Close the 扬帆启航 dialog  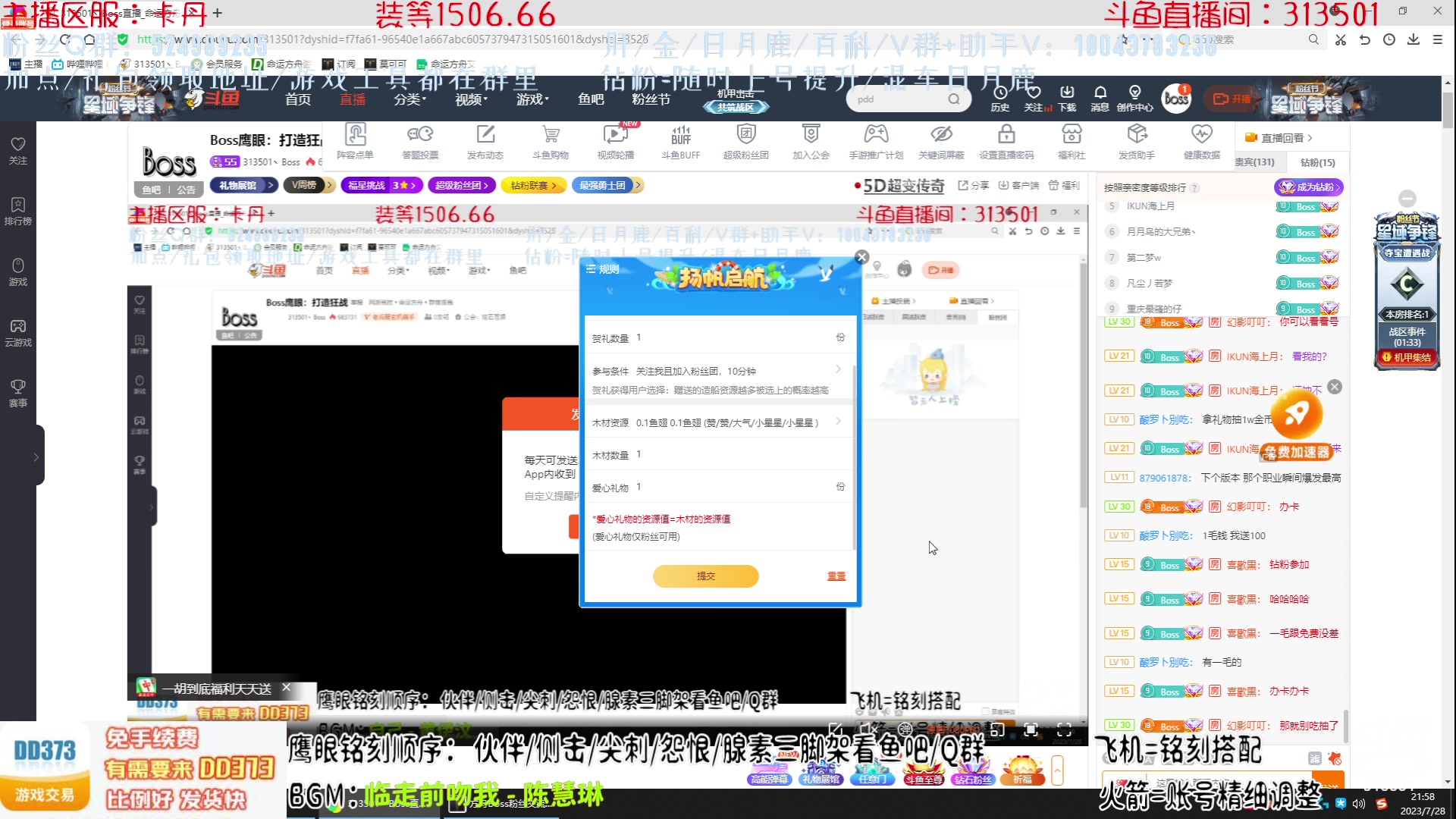click(861, 257)
